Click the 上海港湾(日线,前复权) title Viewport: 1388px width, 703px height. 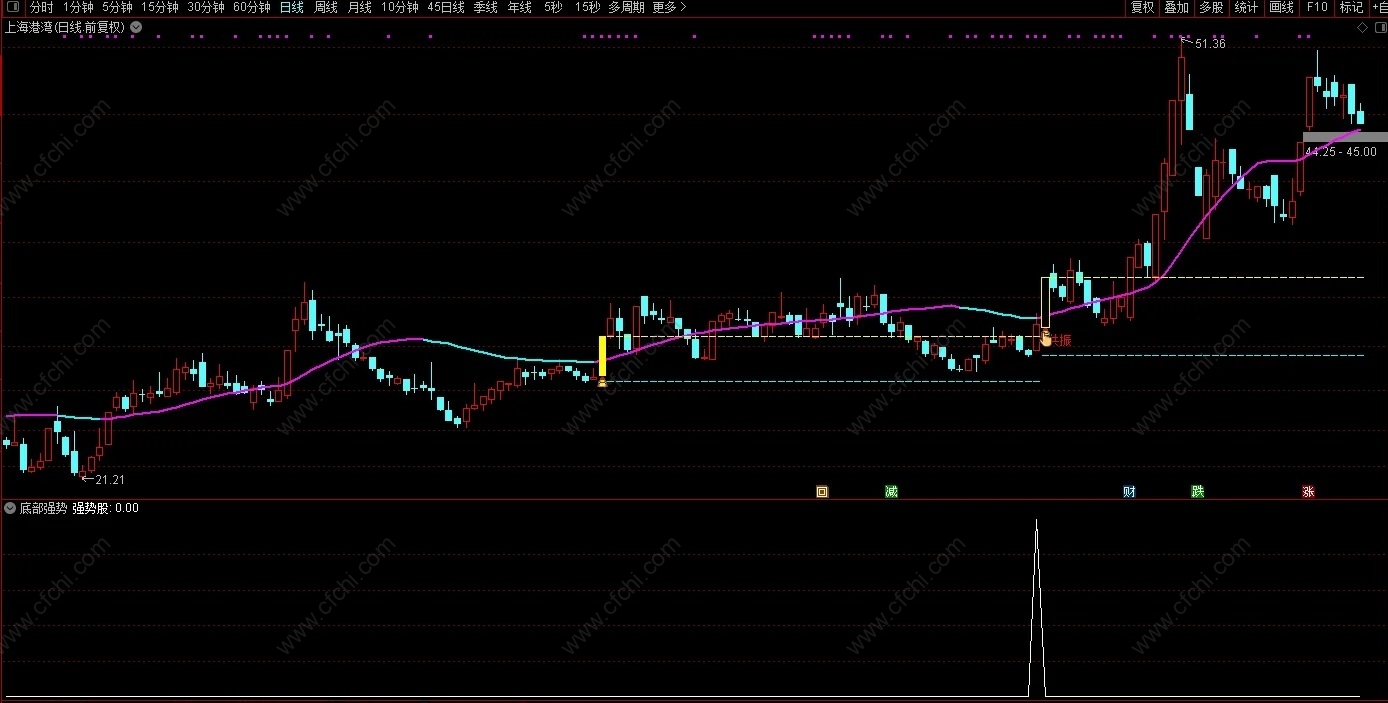point(65,27)
